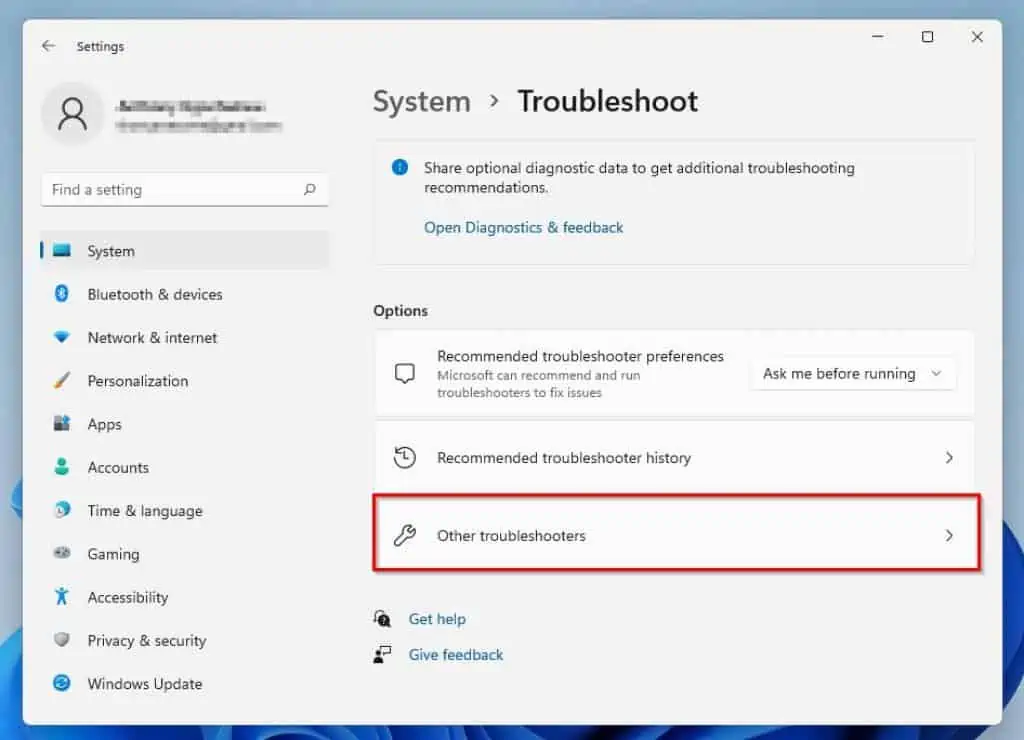Screen dimensions: 1024x740
Task: Open the Ask me before running dropdown
Action: tap(853, 373)
